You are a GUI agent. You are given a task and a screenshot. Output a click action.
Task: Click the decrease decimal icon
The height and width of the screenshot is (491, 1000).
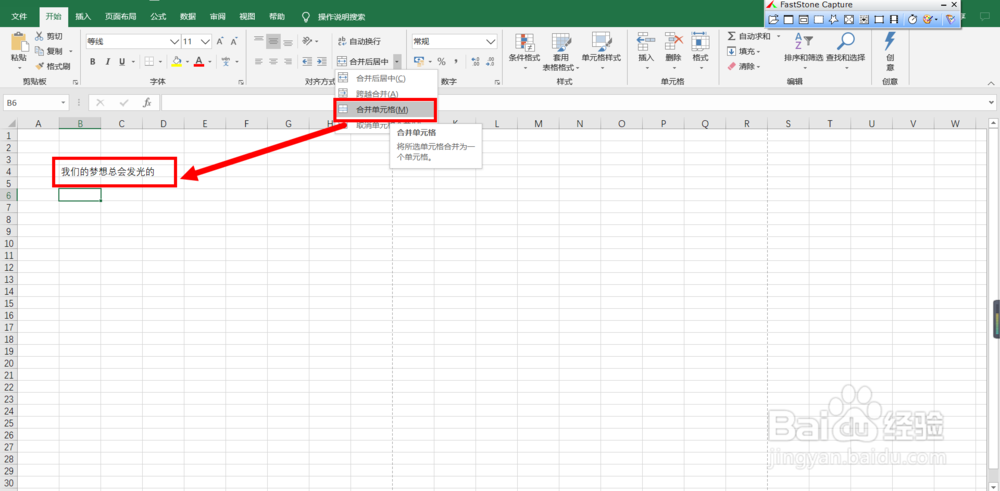pos(490,62)
